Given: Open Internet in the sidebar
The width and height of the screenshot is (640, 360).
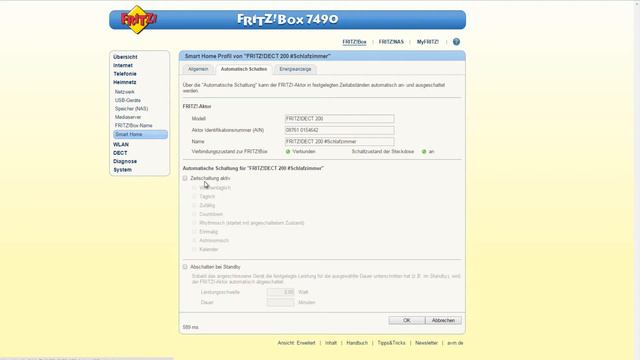Looking at the screenshot, I should [123, 65].
